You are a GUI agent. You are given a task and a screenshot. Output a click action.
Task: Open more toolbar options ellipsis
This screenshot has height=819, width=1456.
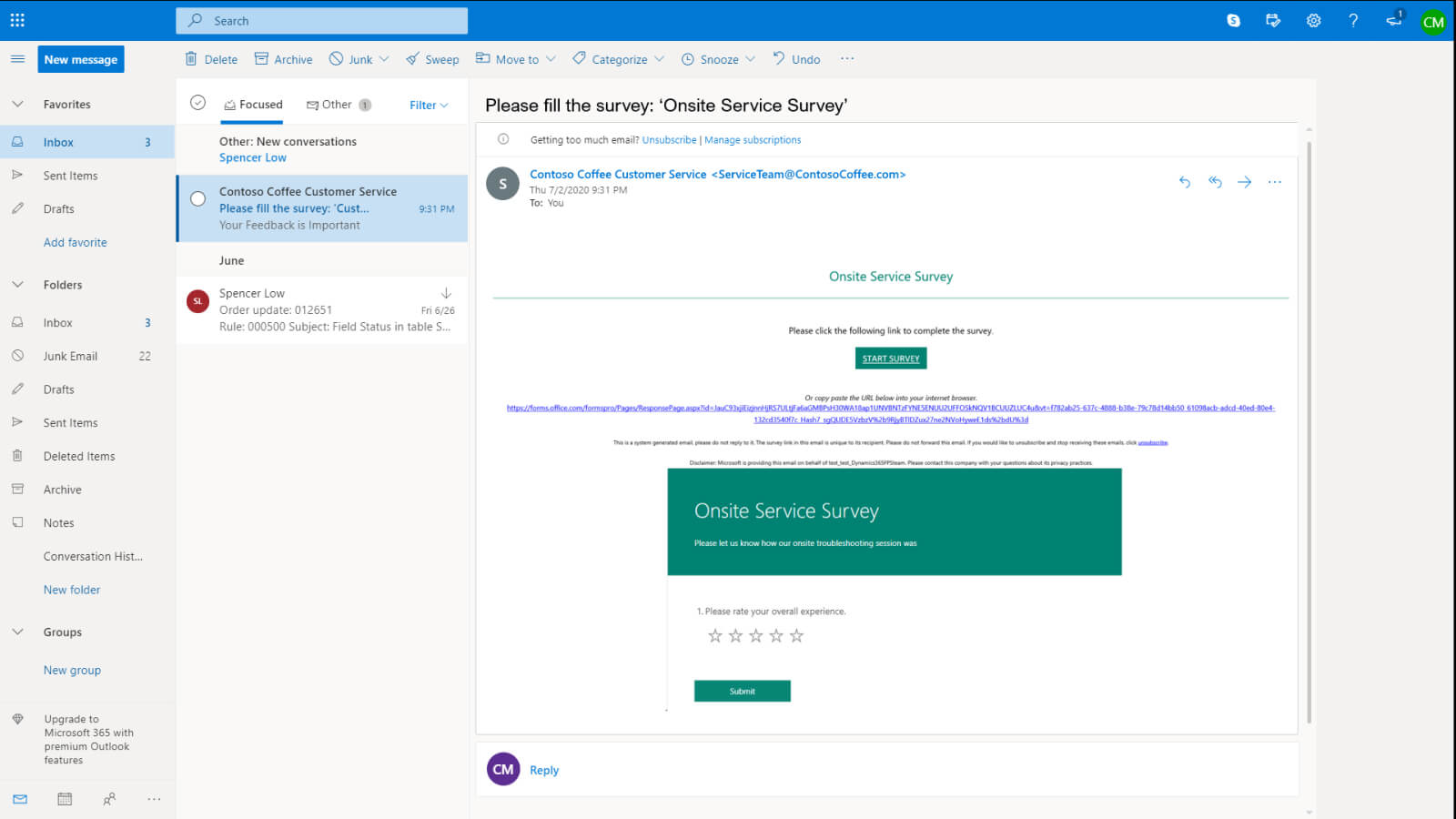click(x=847, y=59)
